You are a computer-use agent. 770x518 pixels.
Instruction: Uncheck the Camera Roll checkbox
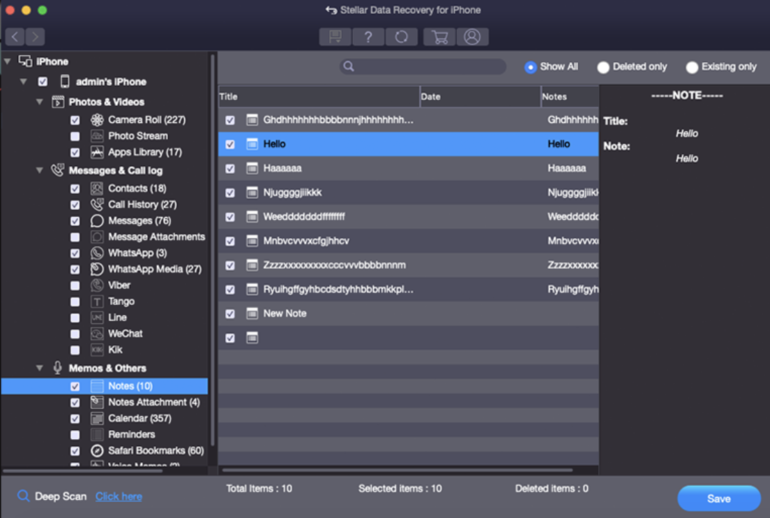pos(75,120)
